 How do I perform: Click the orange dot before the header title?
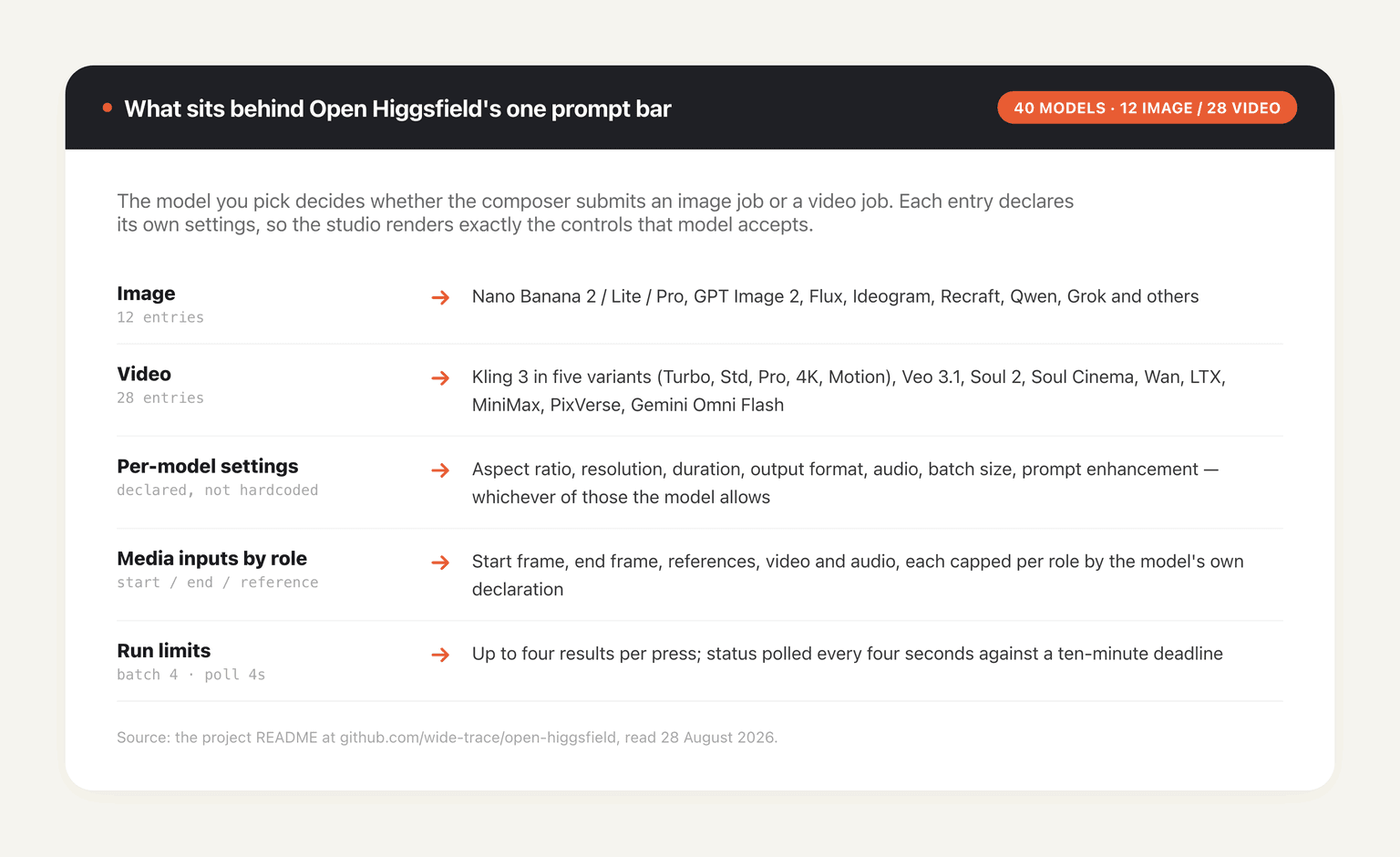click(x=108, y=108)
